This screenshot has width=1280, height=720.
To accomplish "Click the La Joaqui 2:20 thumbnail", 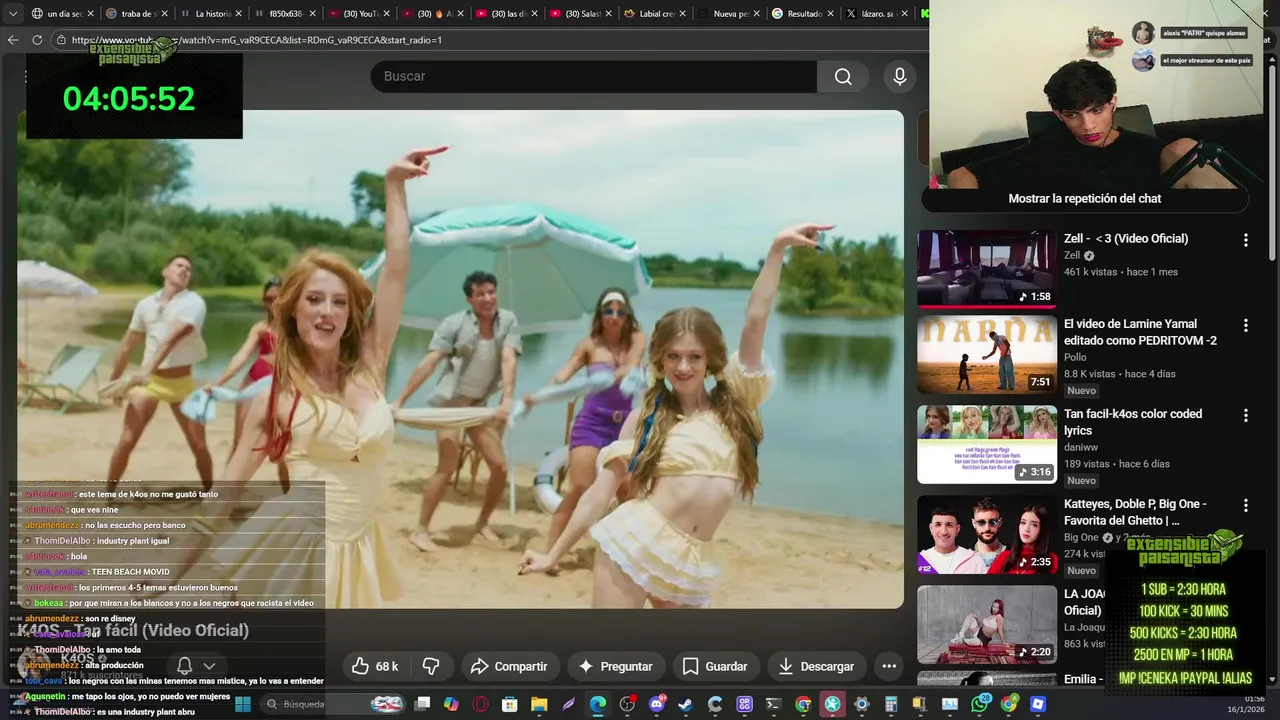I will tap(987, 624).
